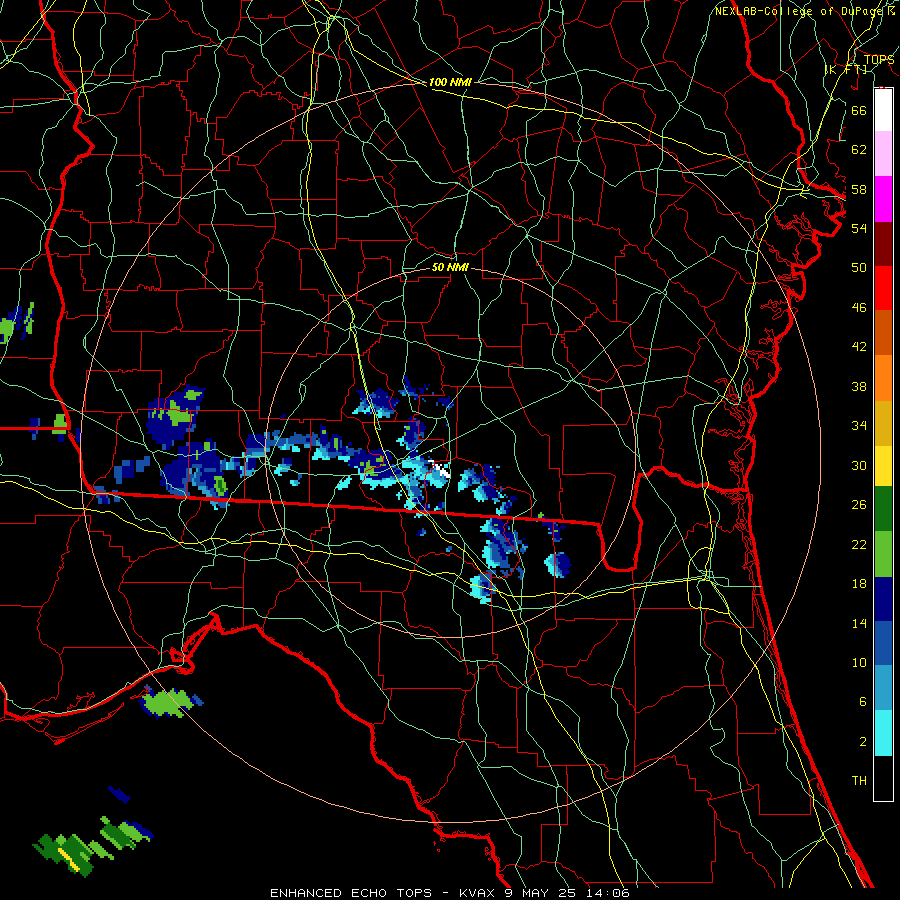Image resolution: width=900 pixels, height=900 pixels.
Task: Click the '34' legend value
Action: [x=859, y=426]
